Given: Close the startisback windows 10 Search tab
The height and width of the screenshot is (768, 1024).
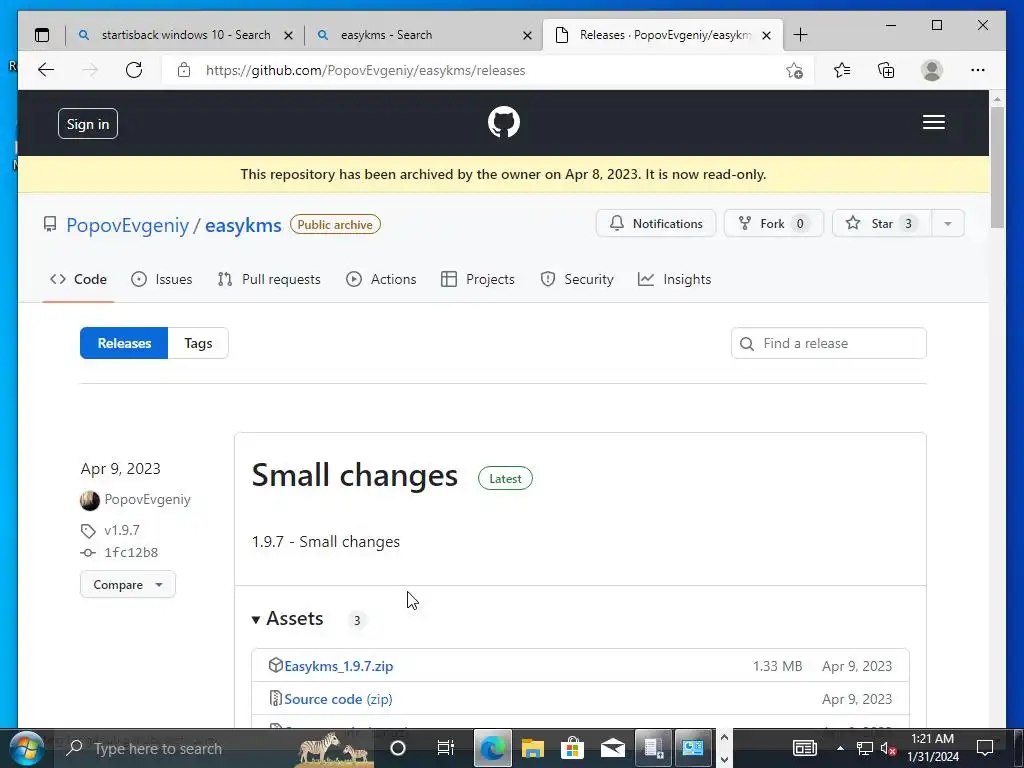Looking at the screenshot, I should click(x=288, y=35).
